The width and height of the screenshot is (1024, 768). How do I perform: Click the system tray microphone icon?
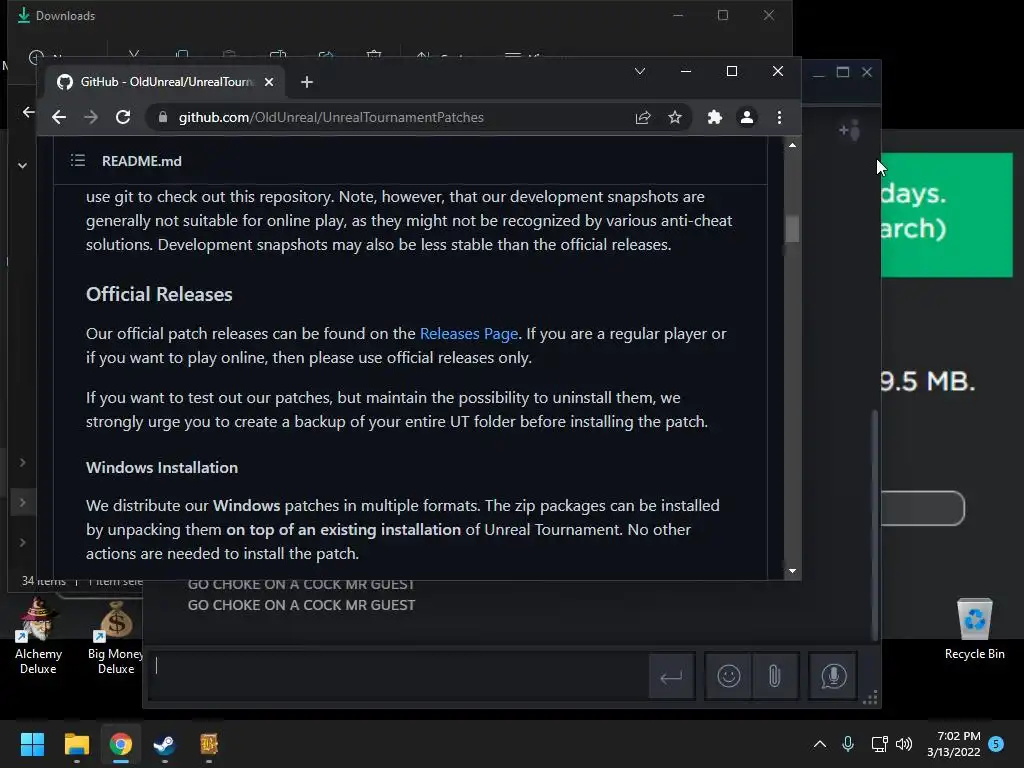848,744
